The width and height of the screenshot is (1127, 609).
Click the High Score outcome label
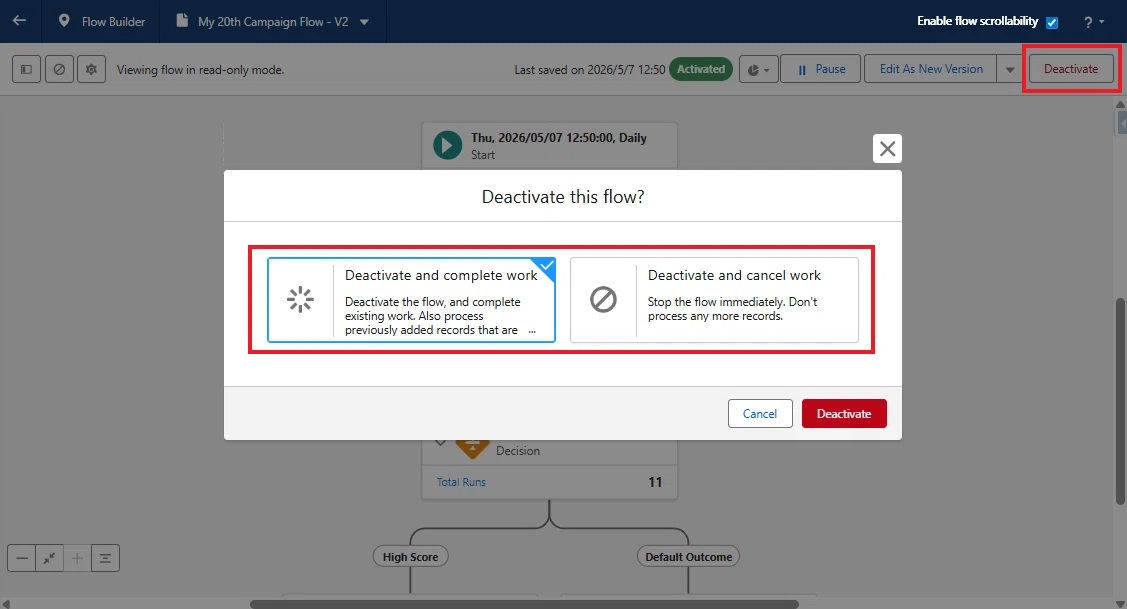(410, 557)
